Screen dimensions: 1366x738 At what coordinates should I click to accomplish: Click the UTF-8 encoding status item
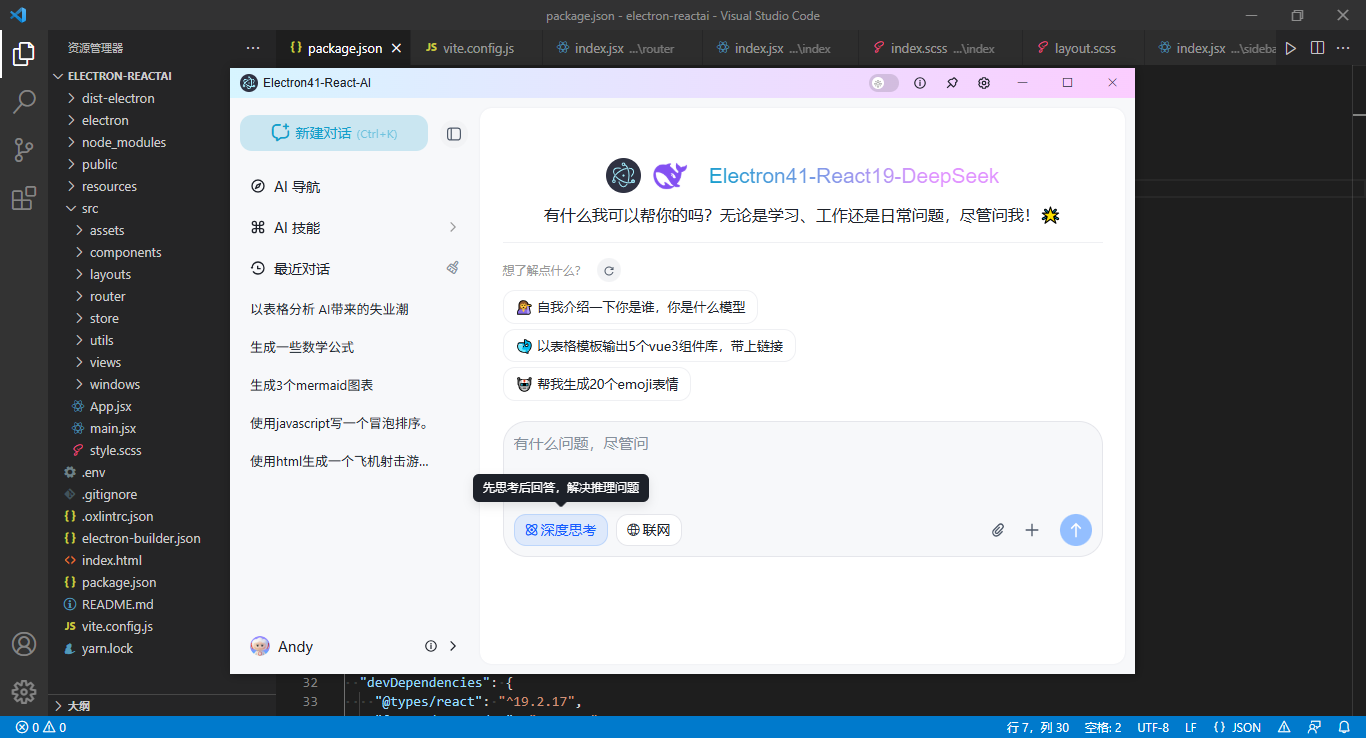(x=1153, y=727)
